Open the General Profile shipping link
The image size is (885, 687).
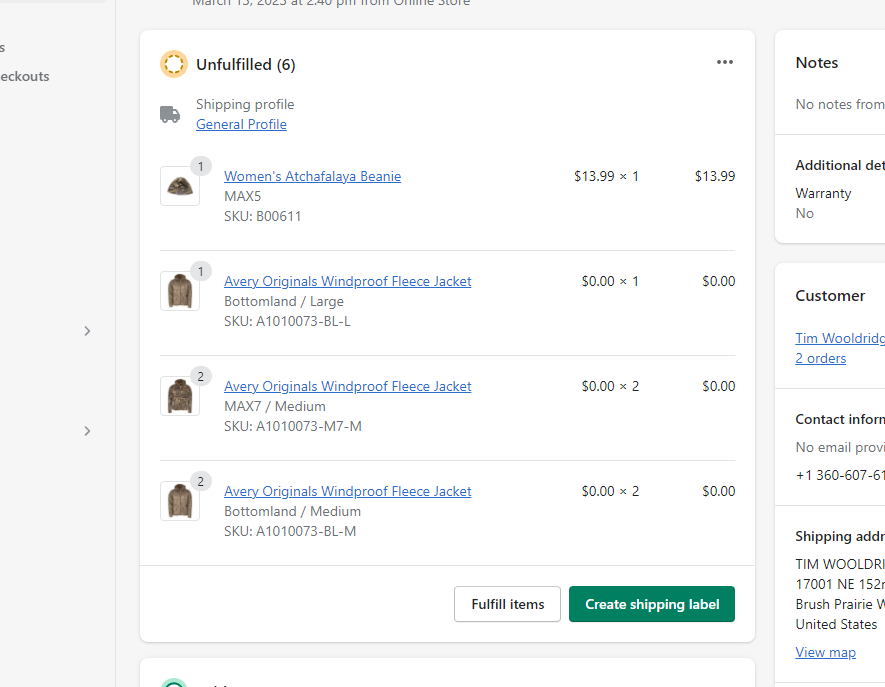pyautogui.click(x=241, y=124)
